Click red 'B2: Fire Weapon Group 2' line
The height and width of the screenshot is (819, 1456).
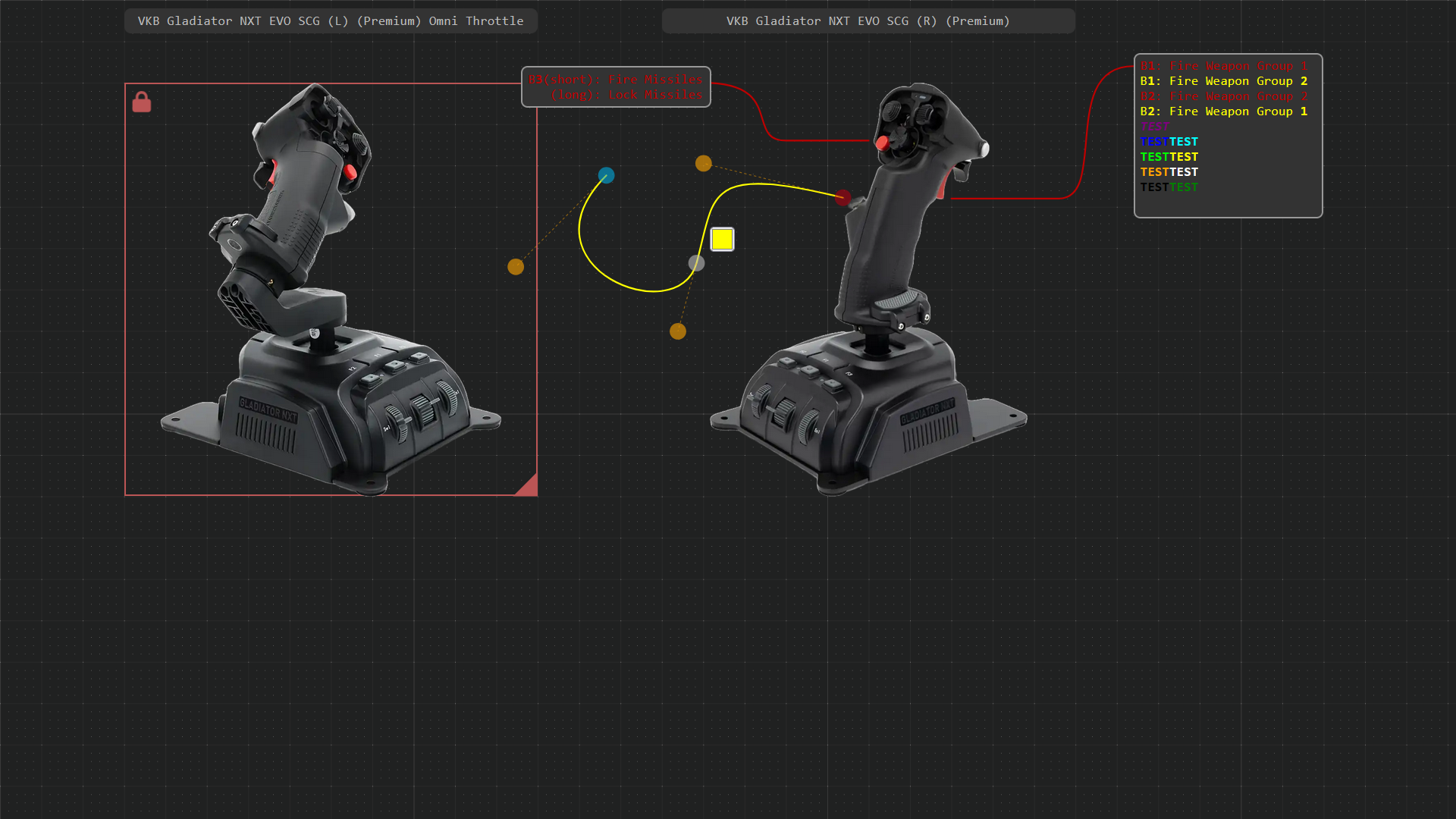(1224, 96)
